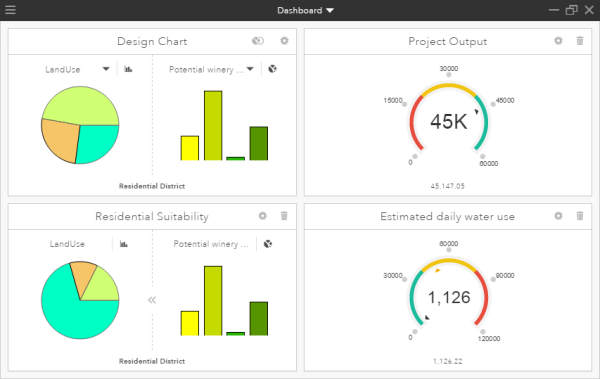Click the Residential Suitability title
This screenshot has height=379, width=600.
click(152, 217)
